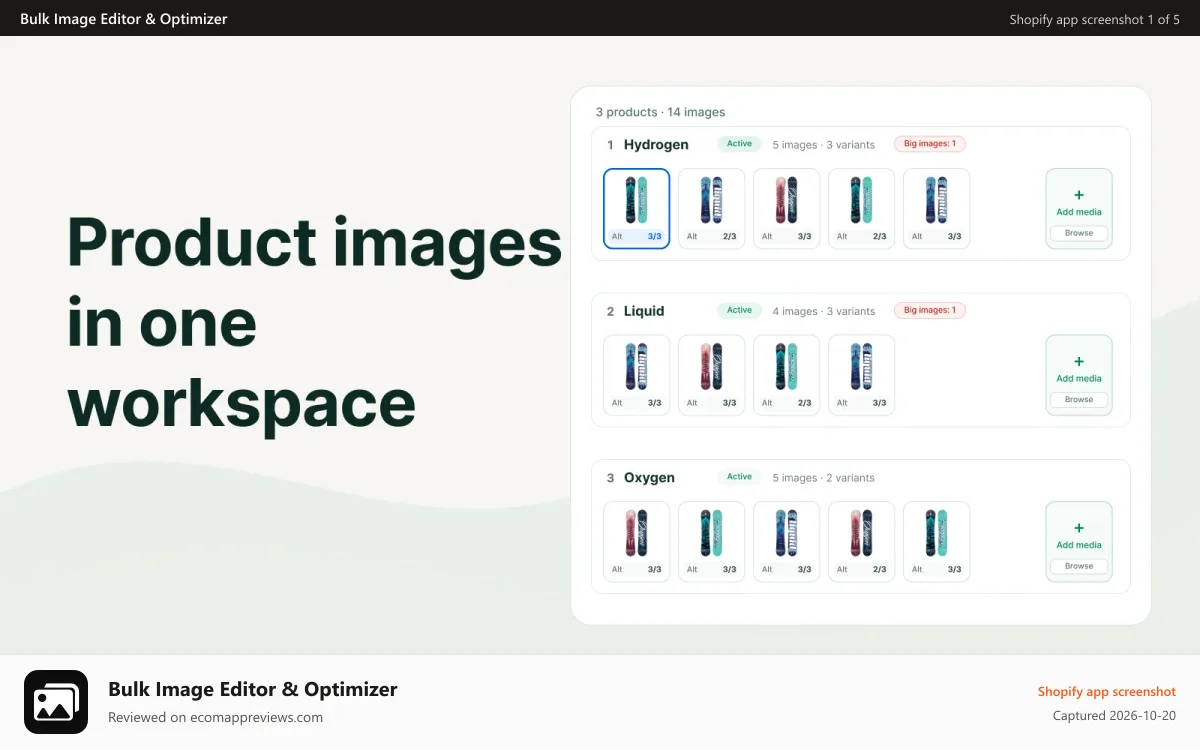
Task: Choose the fourth thumbnail in Liquid row
Action: pyautogui.click(x=862, y=375)
